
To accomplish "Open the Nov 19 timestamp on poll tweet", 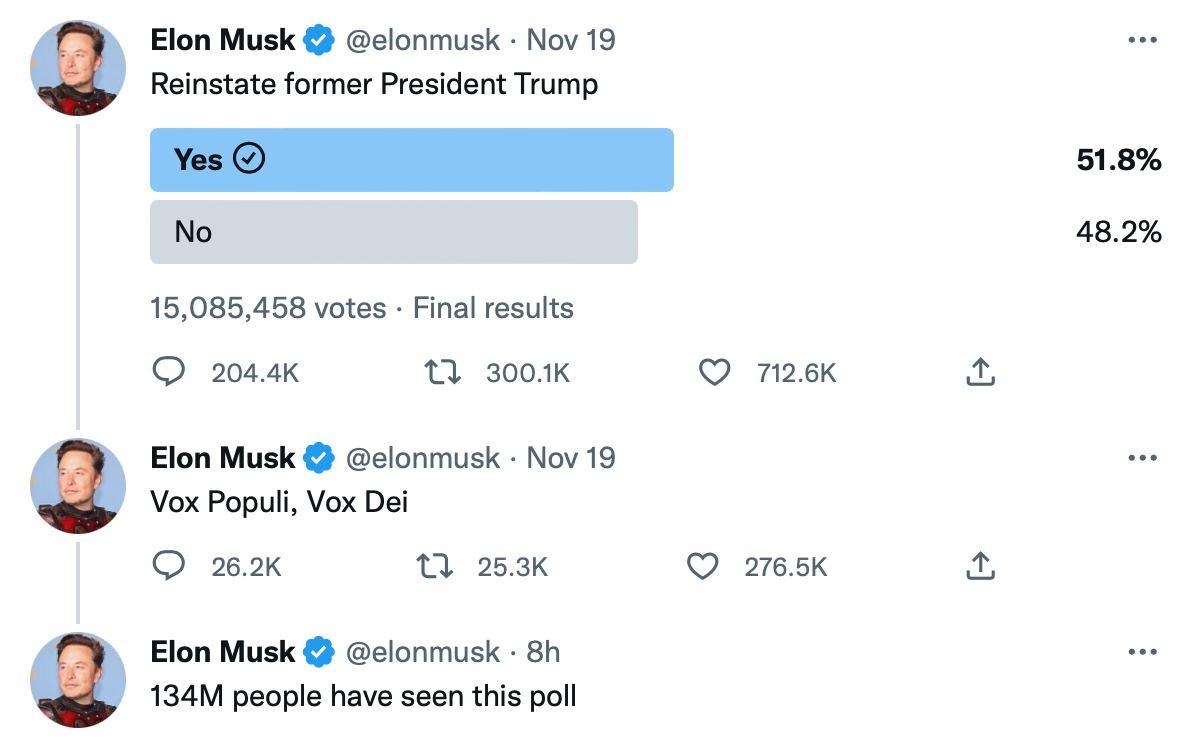I will coord(570,41).
